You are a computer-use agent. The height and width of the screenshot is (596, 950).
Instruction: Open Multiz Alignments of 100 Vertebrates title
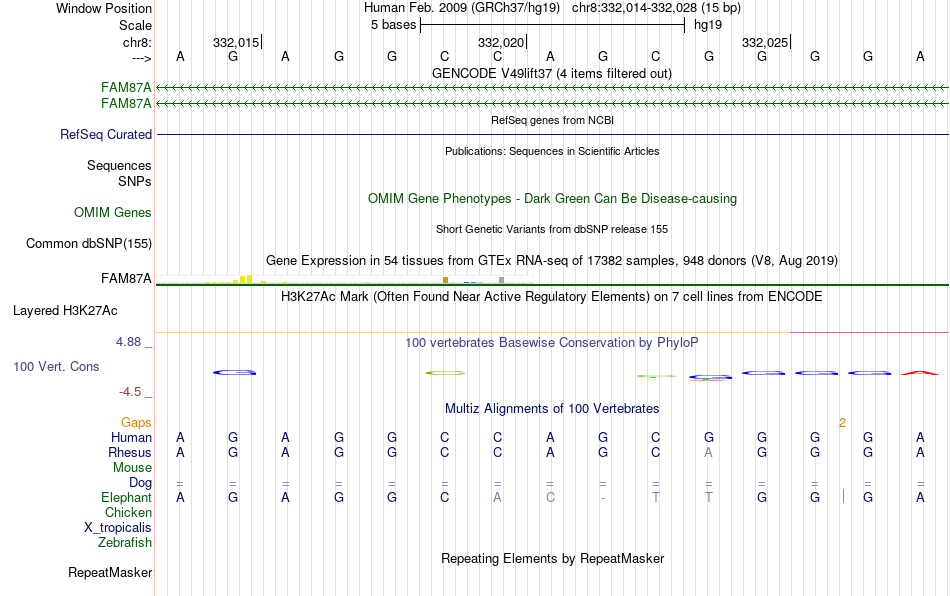tap(552, 408)
